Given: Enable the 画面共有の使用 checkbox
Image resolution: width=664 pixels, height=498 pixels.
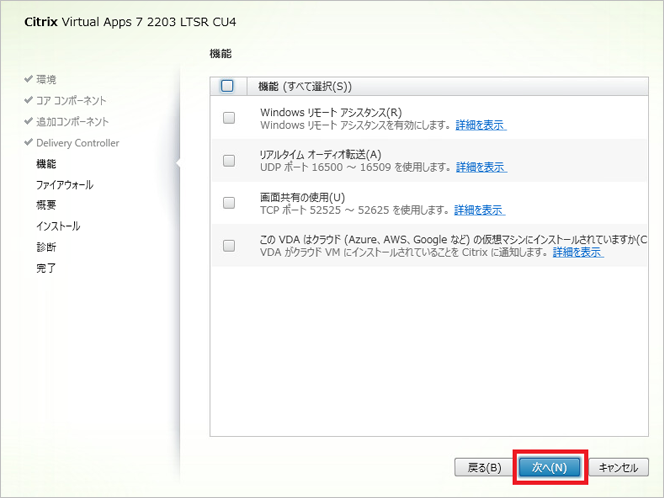Looking at the screenshot, I should (229, 203).
